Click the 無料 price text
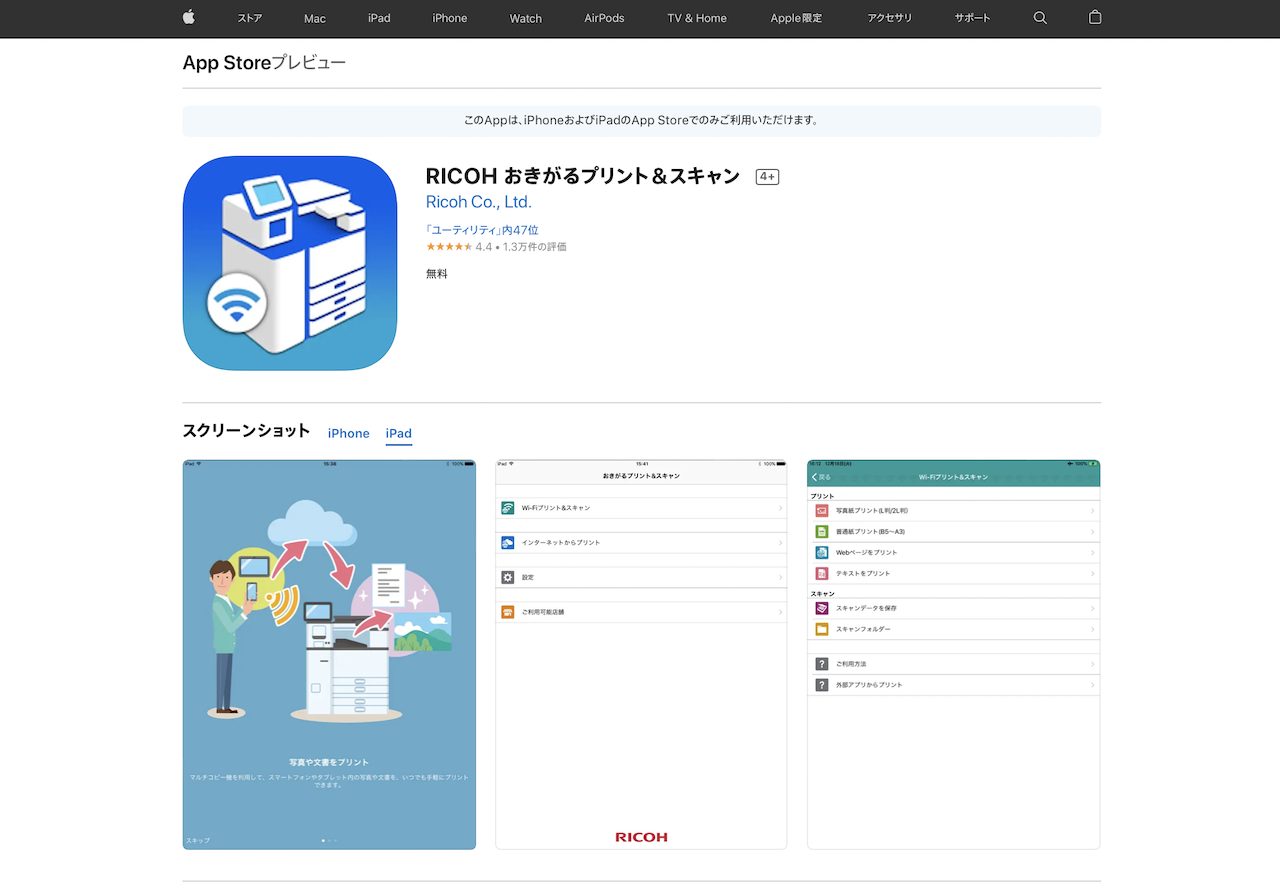The width and height of the screenshot is (1280, 893). 437,273
